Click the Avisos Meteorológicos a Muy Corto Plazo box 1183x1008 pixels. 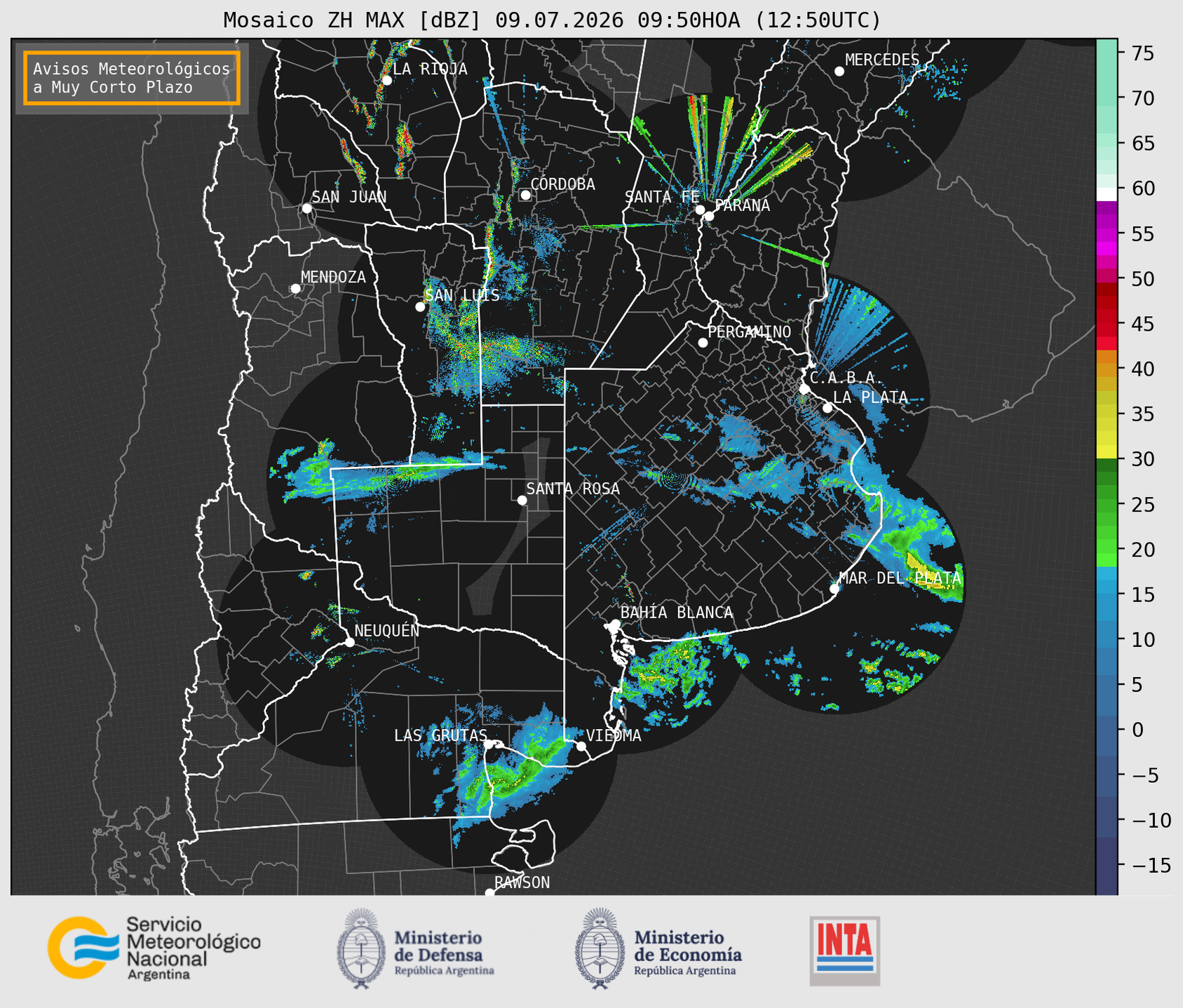[132, 78]
